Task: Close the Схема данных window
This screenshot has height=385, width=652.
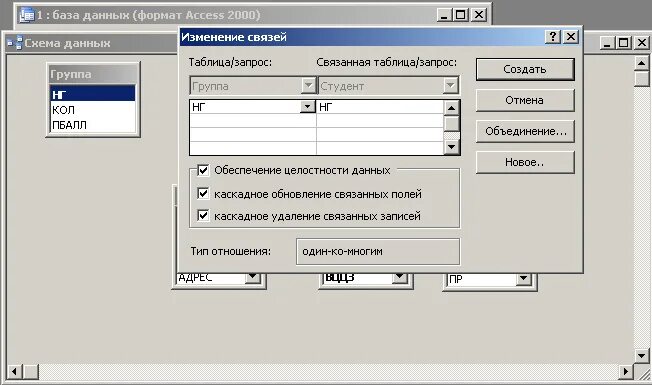Action: coord(642,42)
